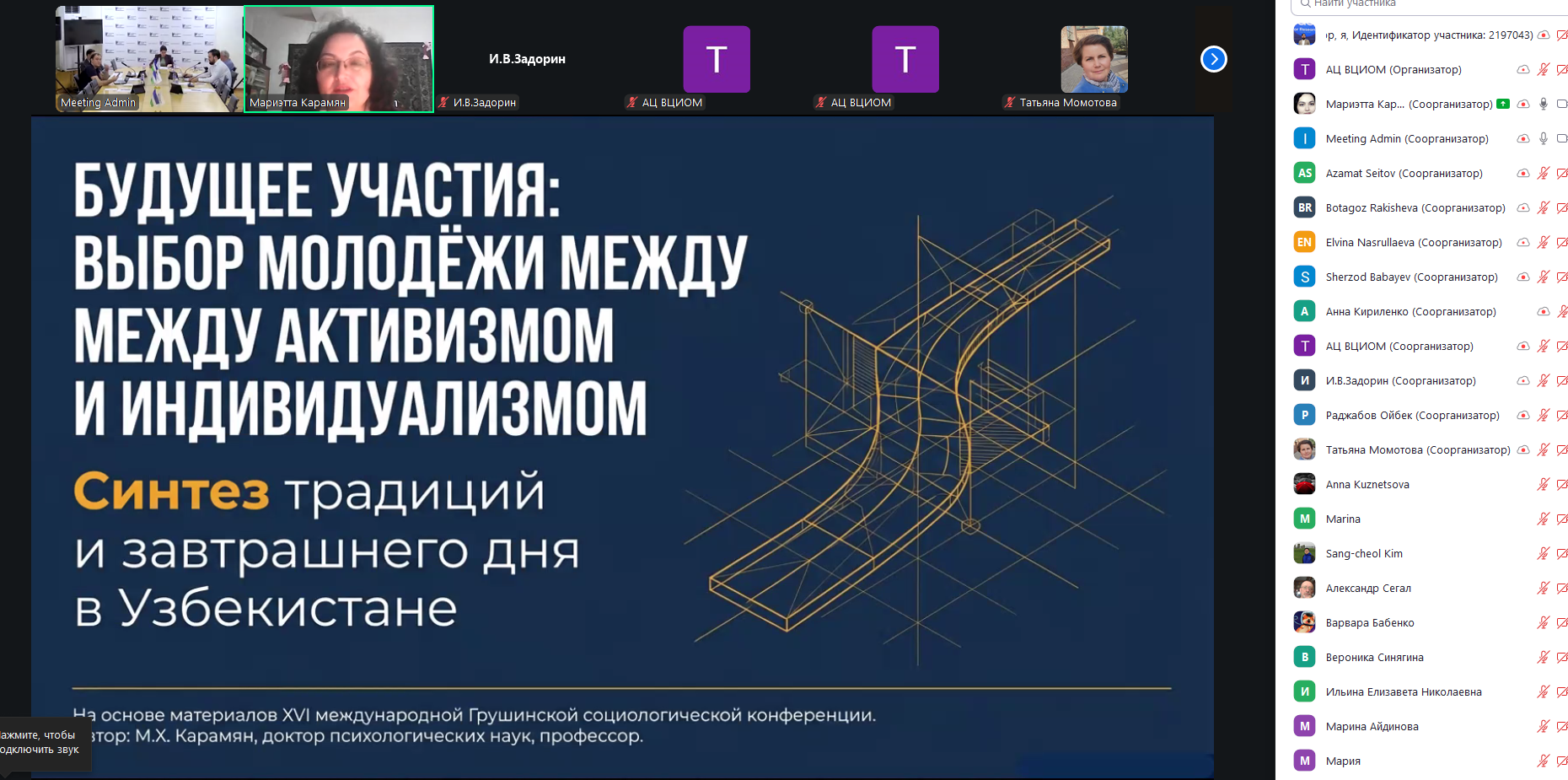Image resolution: width=1568 pixels, height=780 pixels.
Task: Click muted mic icon for И.В.Задорин in list
Action: click(x=1543, y=380)
